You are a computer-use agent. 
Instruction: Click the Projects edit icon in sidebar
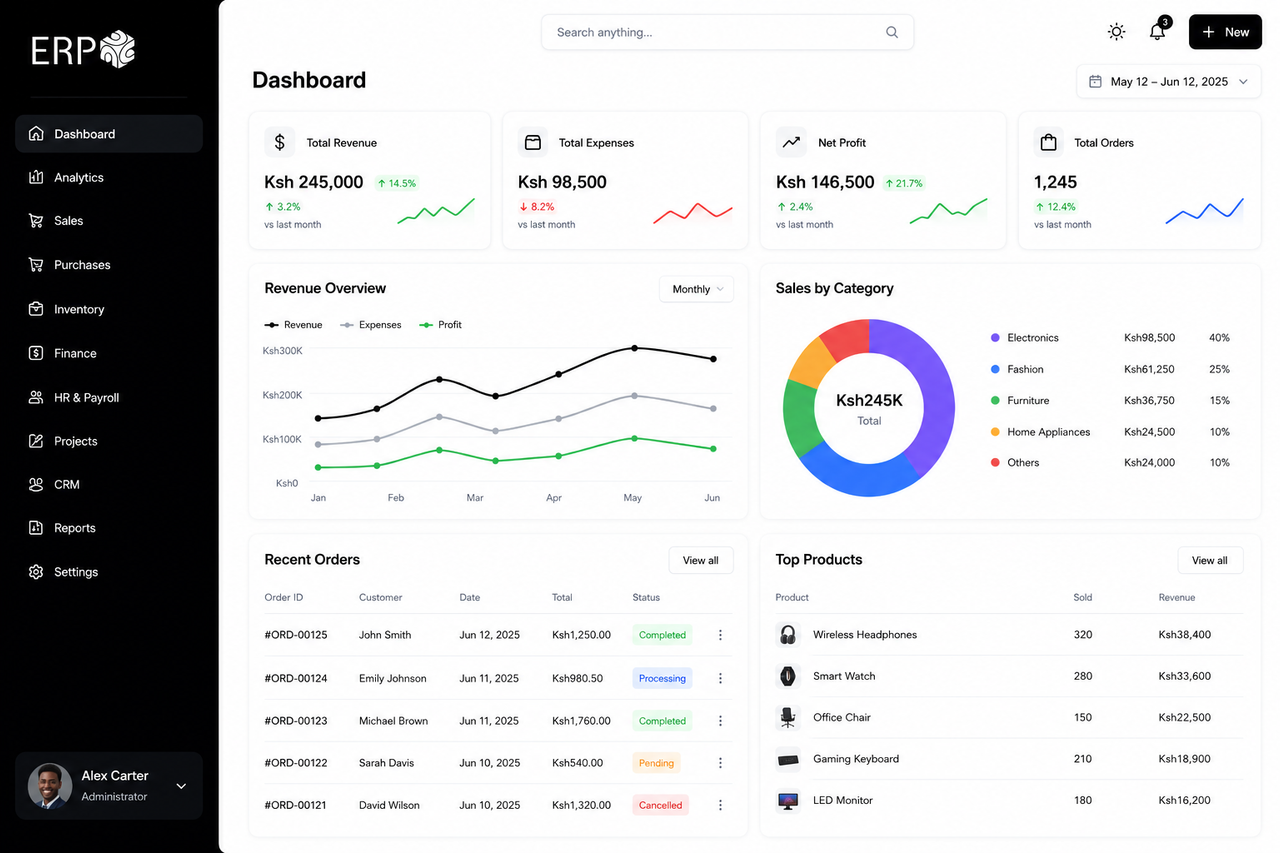pos(36,441)
